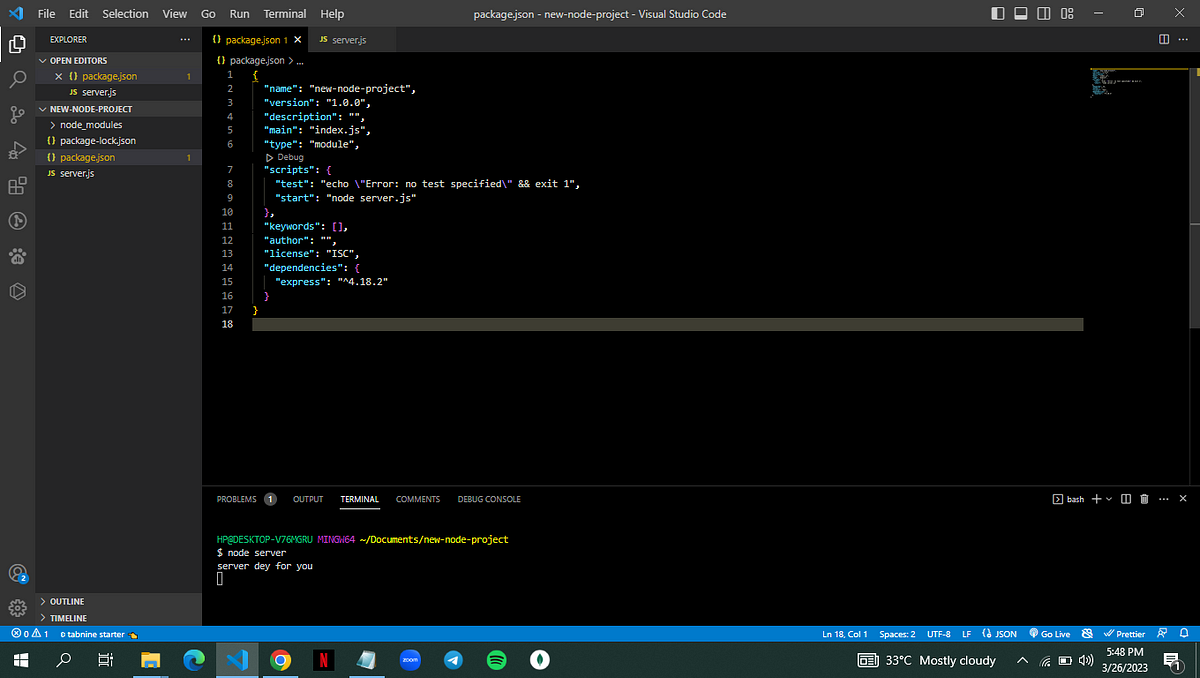
Task: Click Ln 18, Col 1 in status bar
Action: (x=844, y=634)
